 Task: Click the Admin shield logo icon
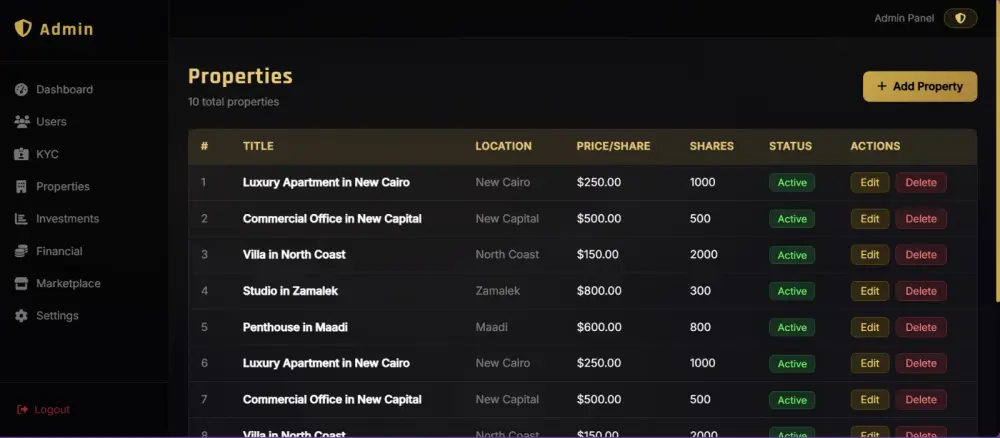coord(23,29)
